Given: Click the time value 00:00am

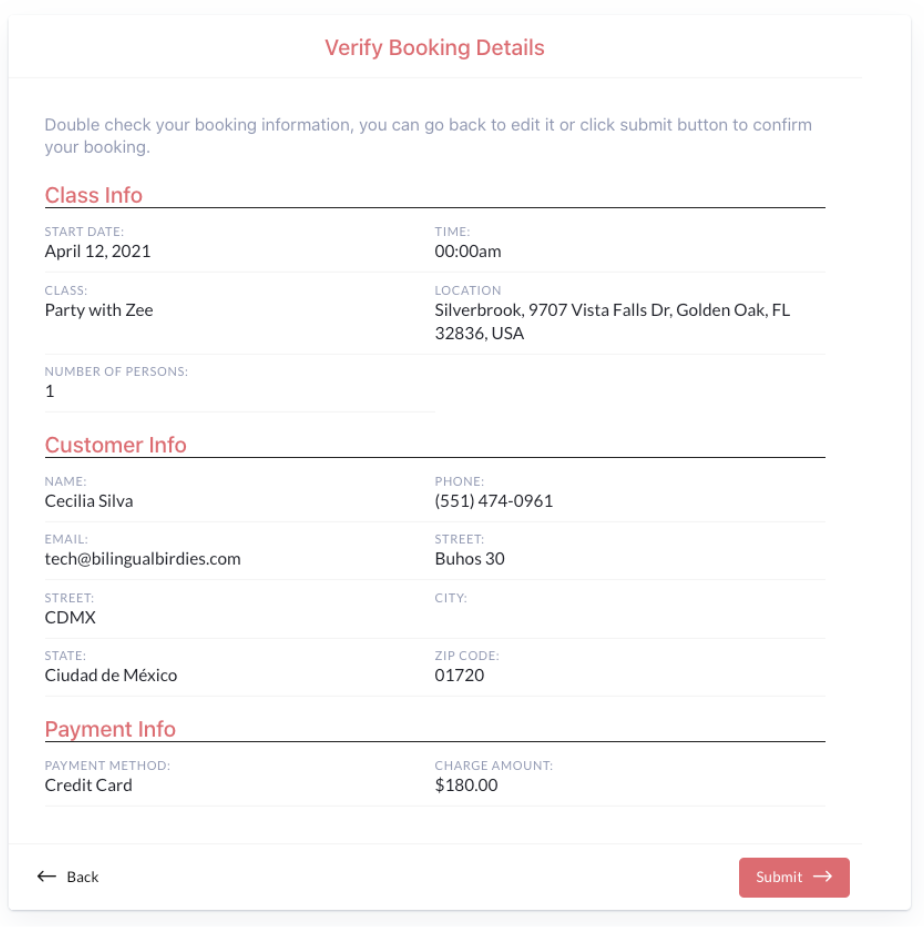Looking at the screenshot, I should tap(468, 251).
